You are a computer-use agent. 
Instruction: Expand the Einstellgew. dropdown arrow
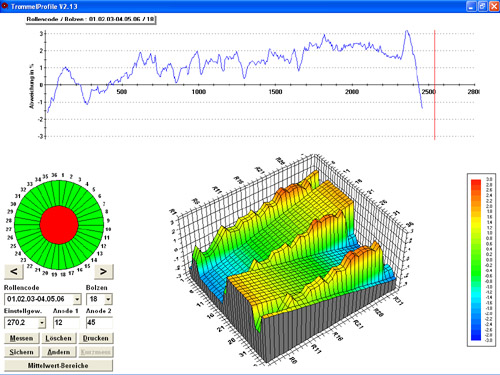(42, 322)
